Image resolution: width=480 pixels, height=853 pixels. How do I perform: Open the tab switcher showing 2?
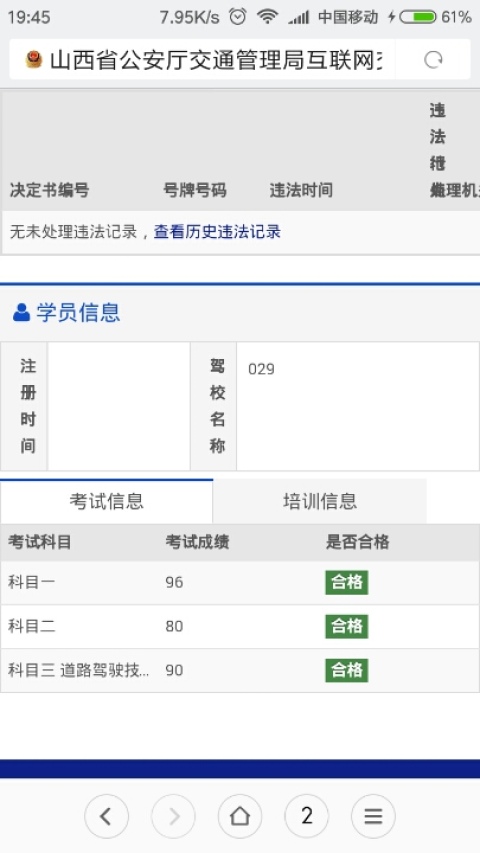click(x=306, y=816)
